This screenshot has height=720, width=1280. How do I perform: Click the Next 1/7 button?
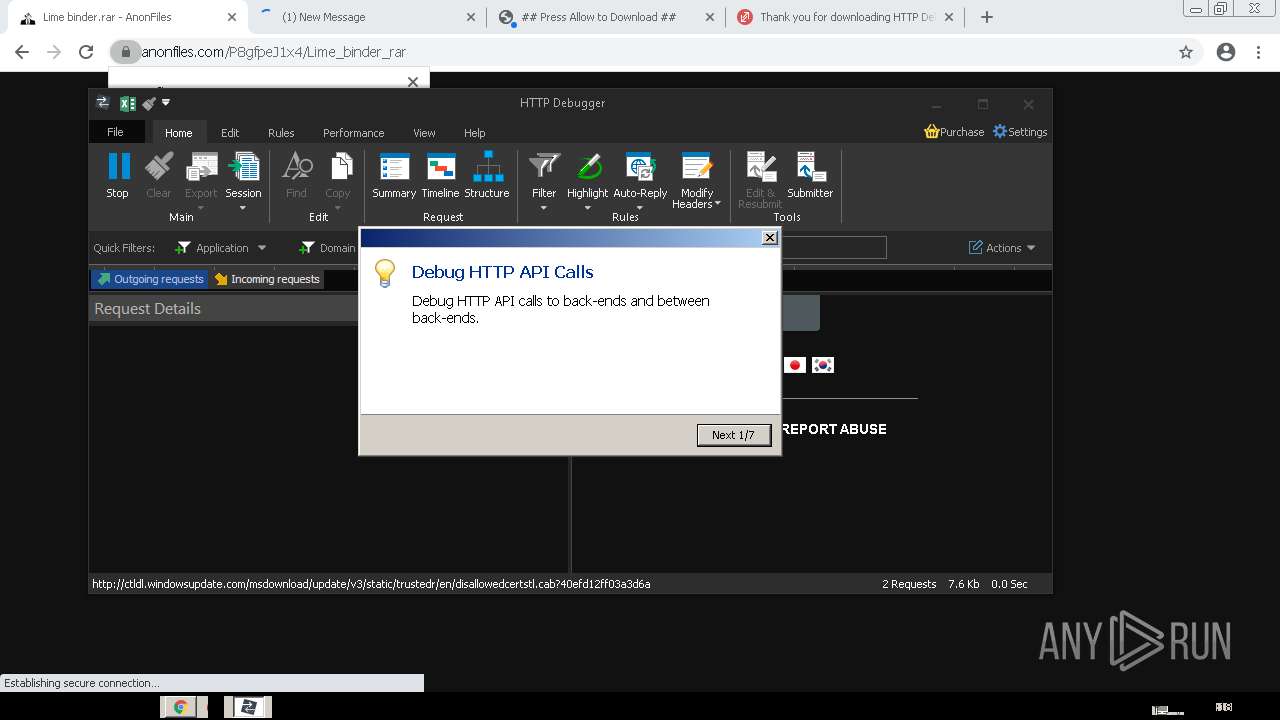(734, 435)
